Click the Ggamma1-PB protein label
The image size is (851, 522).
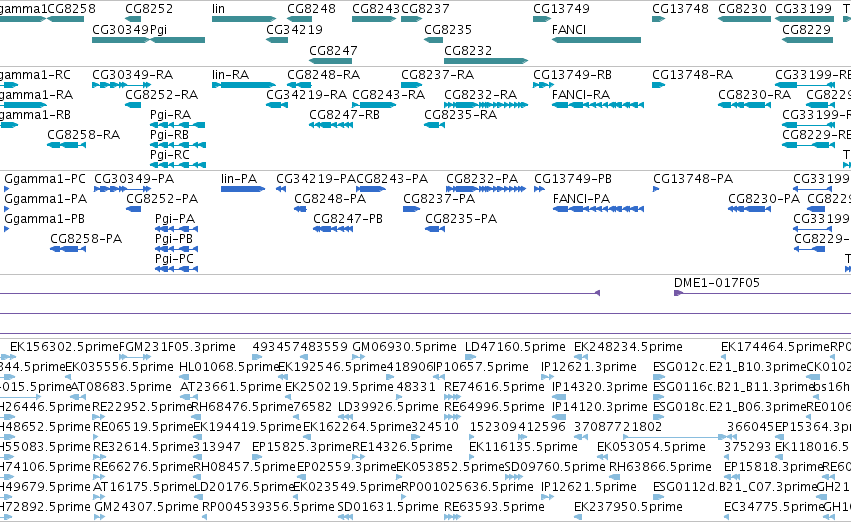coord(45,219)
